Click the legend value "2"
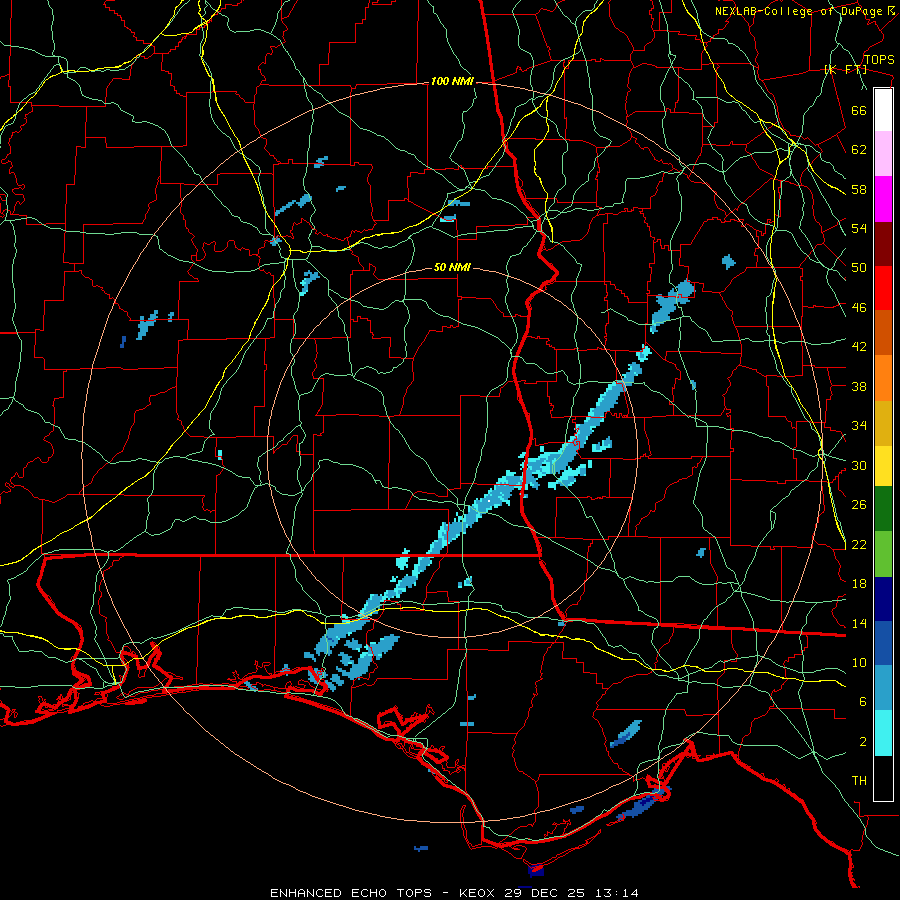The image size is (900, 900). coord(863,742)
